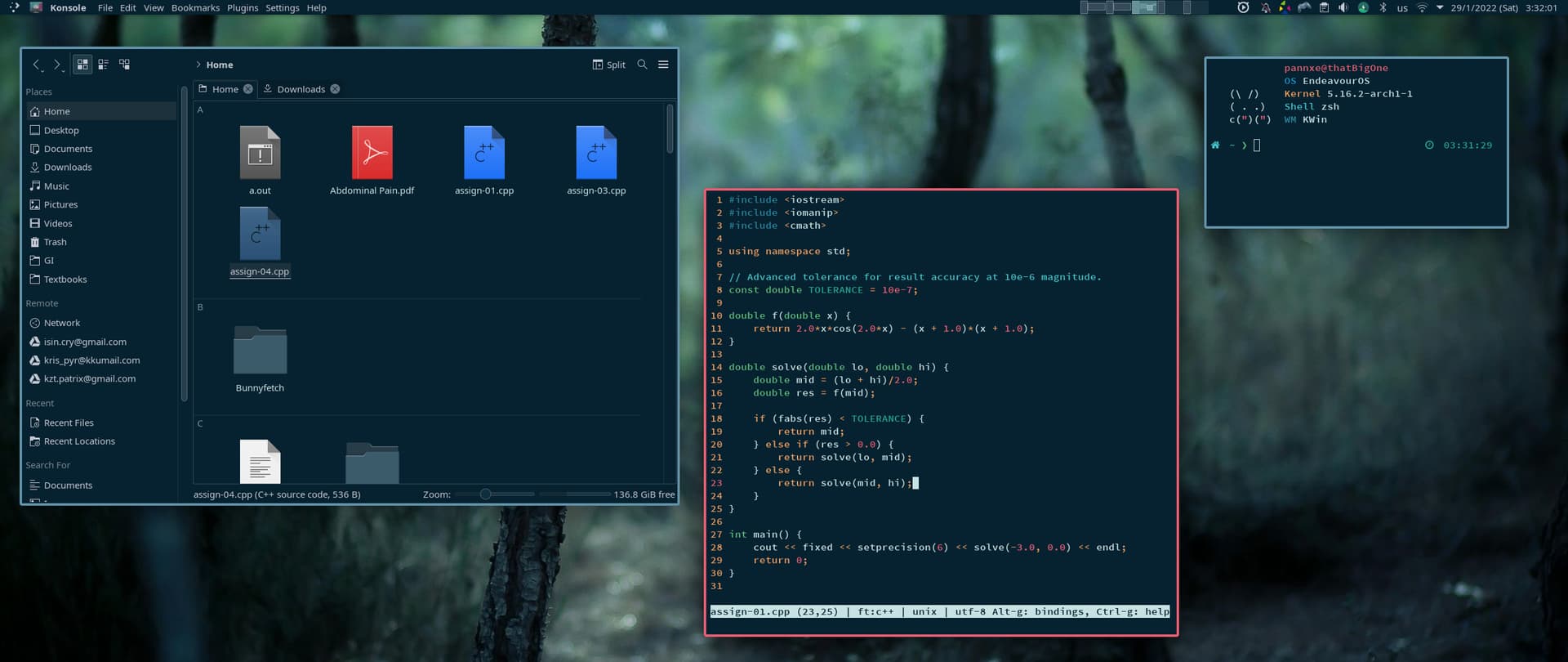
Task: Switch to compact view mode
Action: (x=104, y=65)
